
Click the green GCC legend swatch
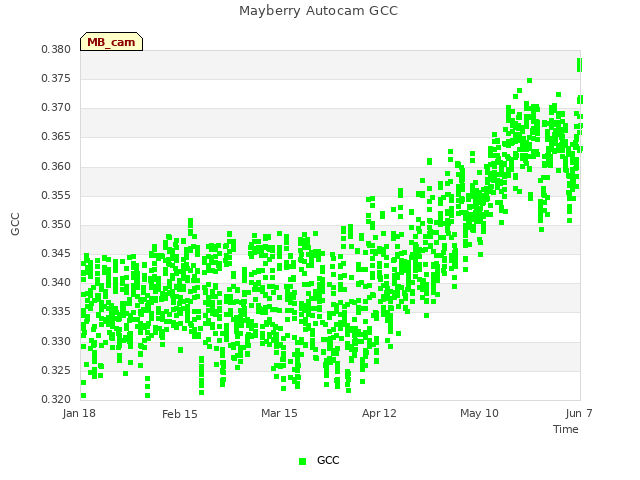(302, 461)
